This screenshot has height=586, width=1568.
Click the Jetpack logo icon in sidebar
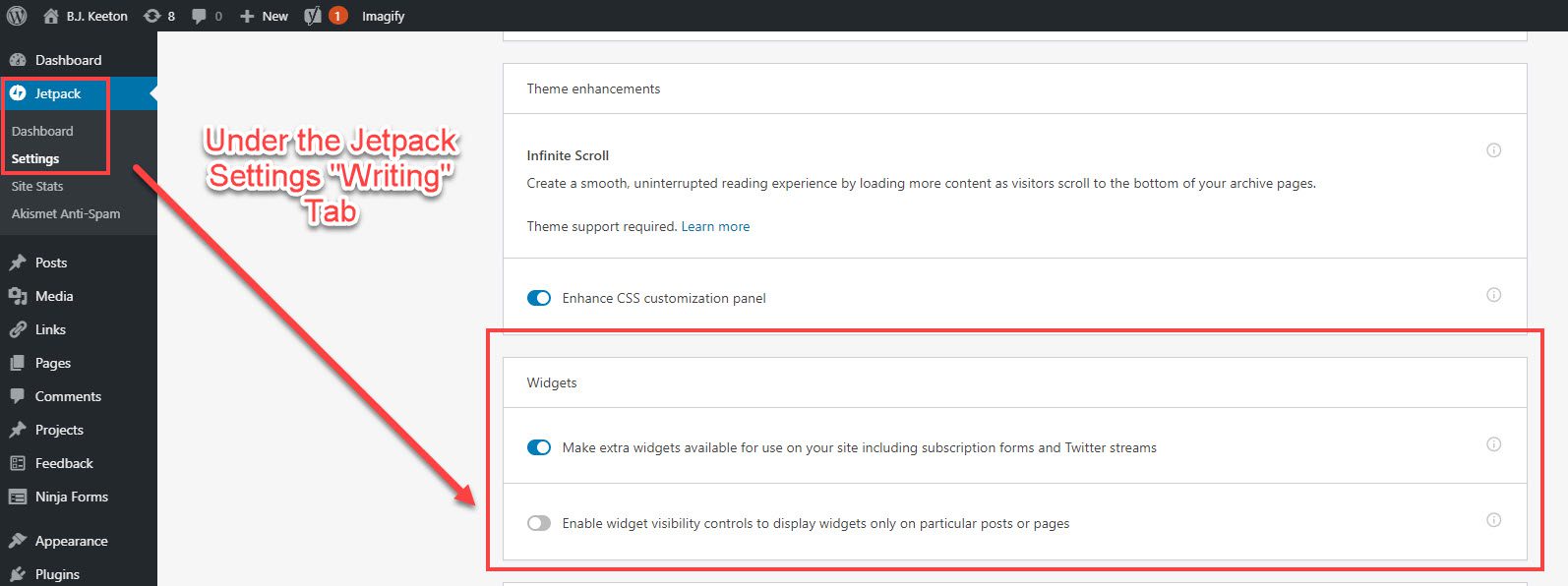click(18, 93)
